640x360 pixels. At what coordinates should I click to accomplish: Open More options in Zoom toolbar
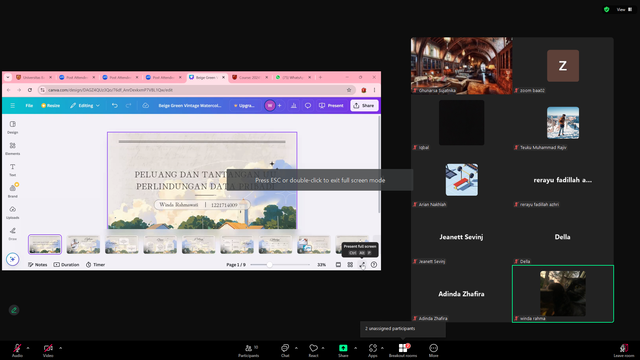(x=433, y=350)
